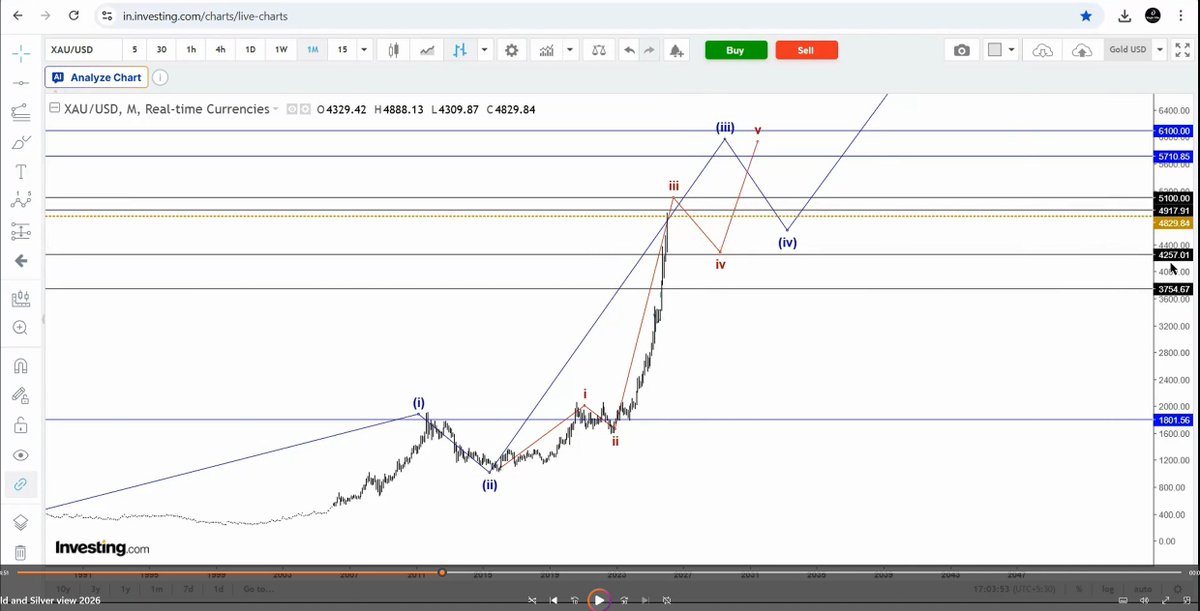Screen dimensions: 1200x611
Task: Click the save chart cloud-upload icon
Action: (x=1082, y=50)
